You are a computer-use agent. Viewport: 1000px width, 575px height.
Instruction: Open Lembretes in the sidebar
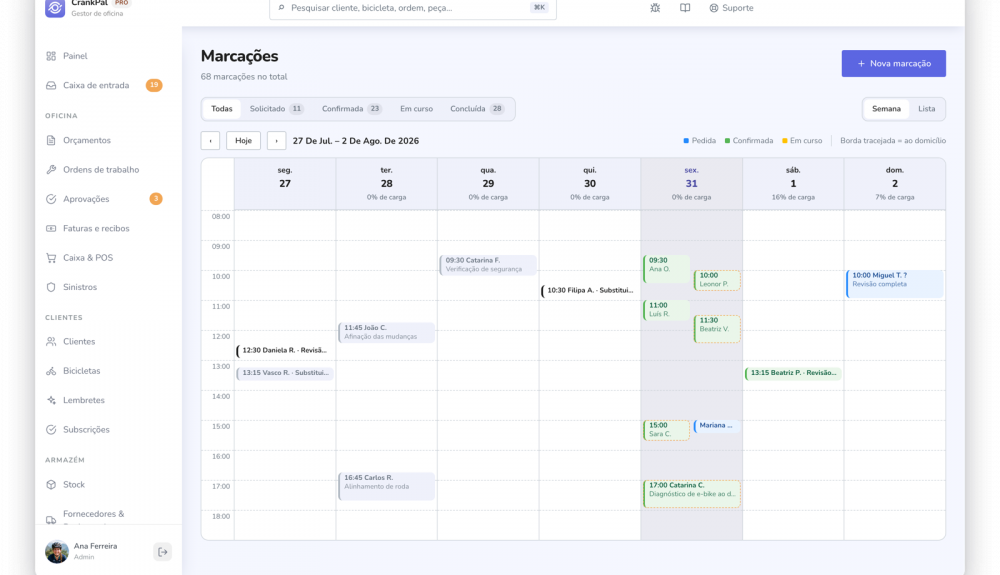[x=84, y=400]
